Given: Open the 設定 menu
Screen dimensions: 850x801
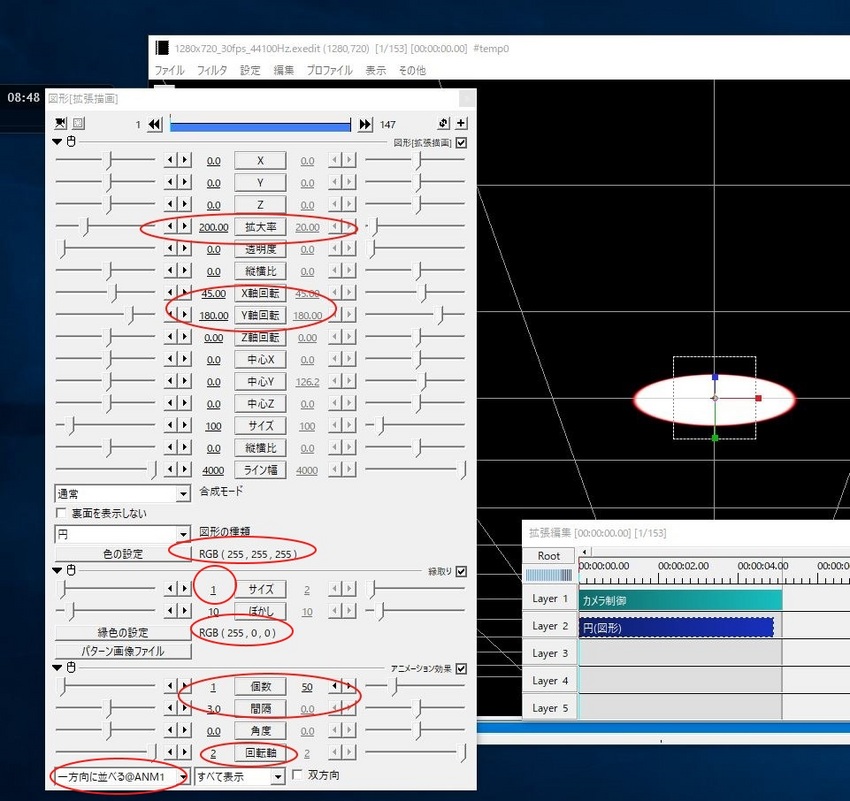Looking at the screenshot, I should [250, 70].
